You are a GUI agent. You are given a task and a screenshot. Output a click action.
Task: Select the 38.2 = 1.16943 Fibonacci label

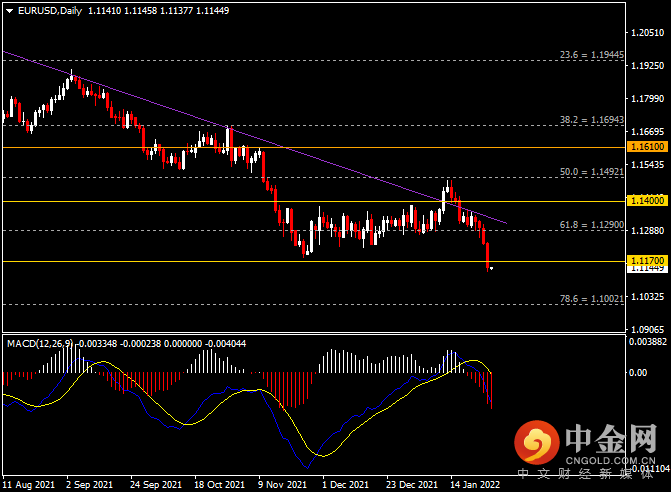(x=592, y=120)
